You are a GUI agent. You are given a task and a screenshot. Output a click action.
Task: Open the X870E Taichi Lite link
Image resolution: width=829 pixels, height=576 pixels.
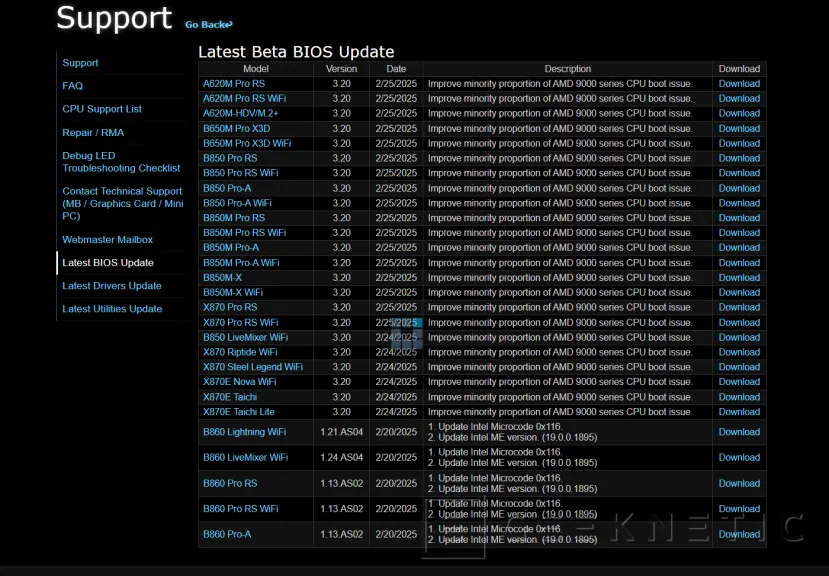tap(239, 412)
